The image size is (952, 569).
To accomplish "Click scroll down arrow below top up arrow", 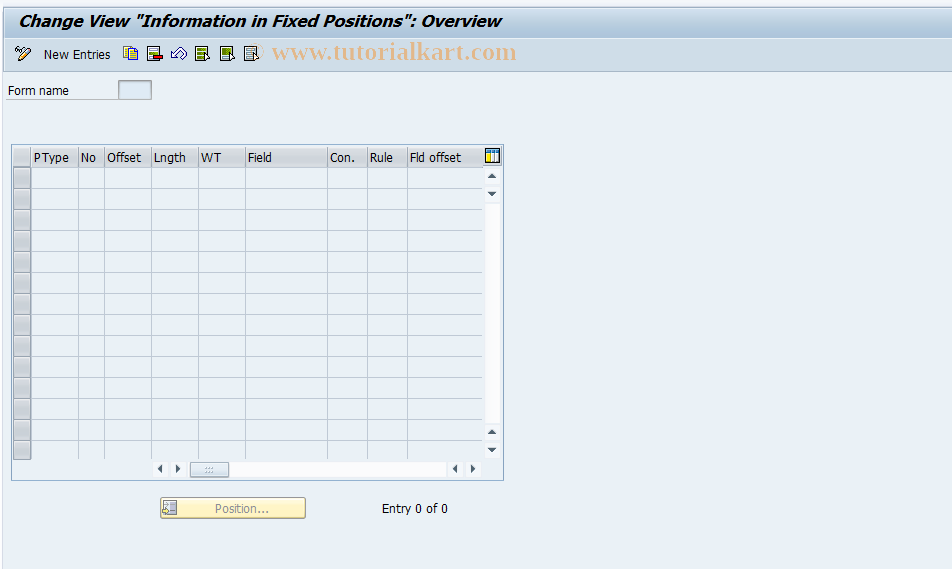I will [492, 194].
